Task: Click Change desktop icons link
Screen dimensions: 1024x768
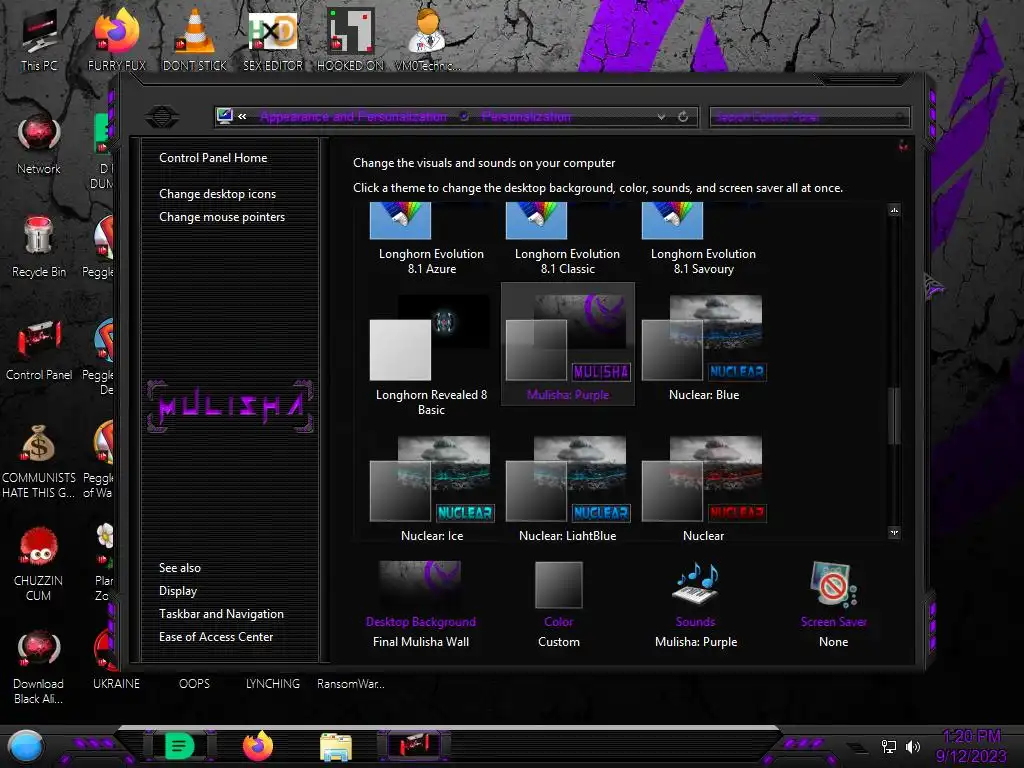Action: (x=217, y=194)
